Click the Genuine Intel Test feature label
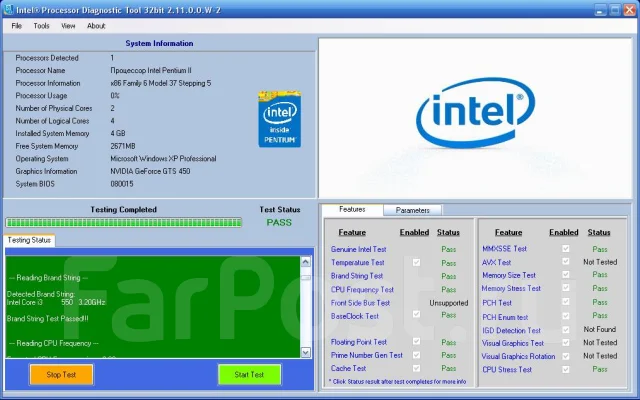This screenshot has width=640, height=400. pos(358,249)
